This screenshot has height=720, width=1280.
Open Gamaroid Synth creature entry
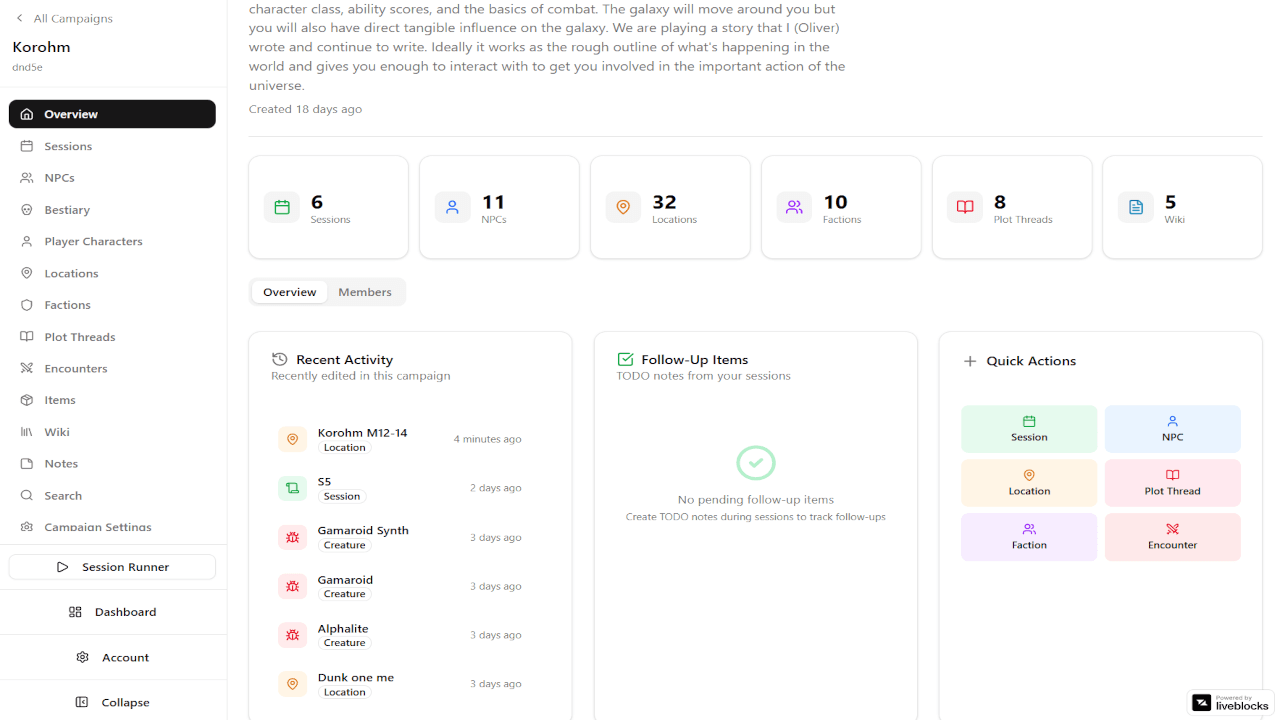(x=362, y=531)
